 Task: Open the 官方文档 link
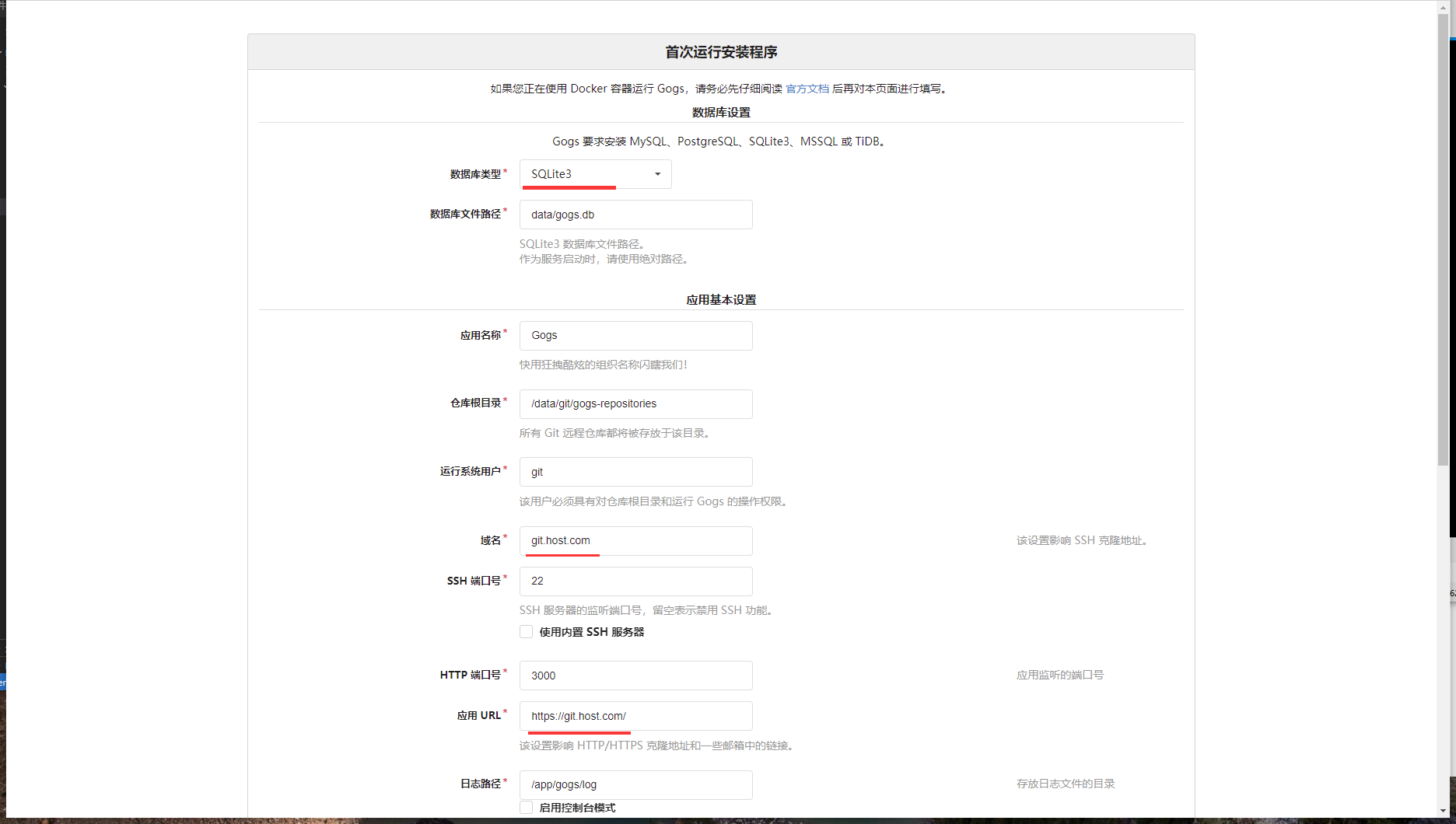[807, 89]
